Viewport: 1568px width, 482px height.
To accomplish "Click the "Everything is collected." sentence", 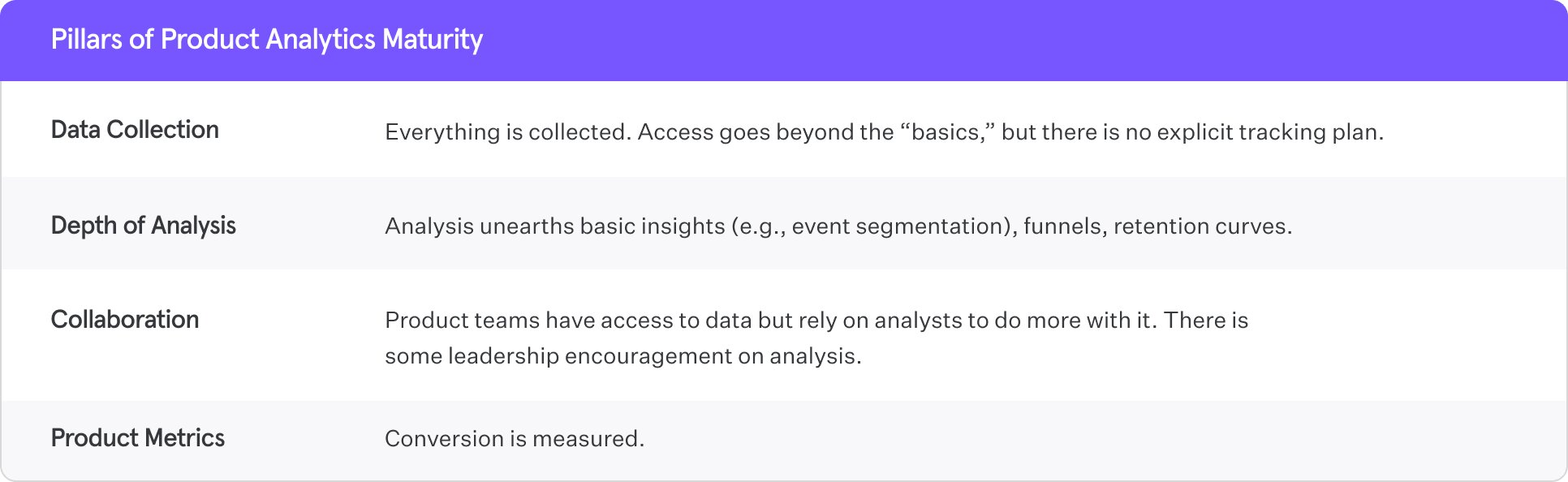I will (507, 132).
